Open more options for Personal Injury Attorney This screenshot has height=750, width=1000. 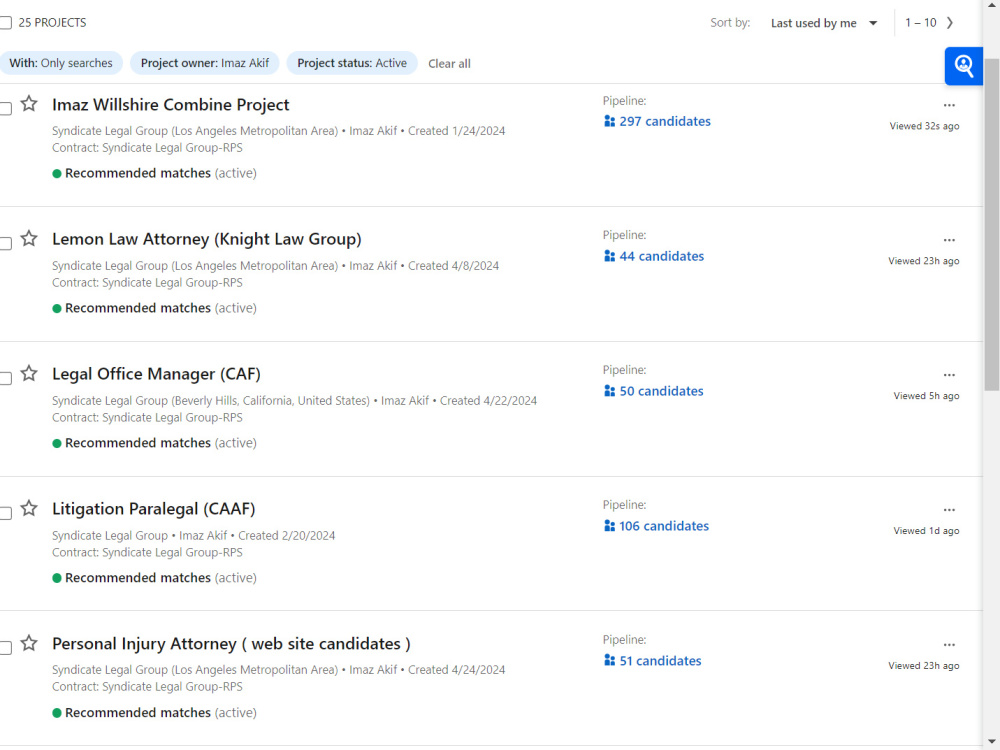(x=949, y=645)
